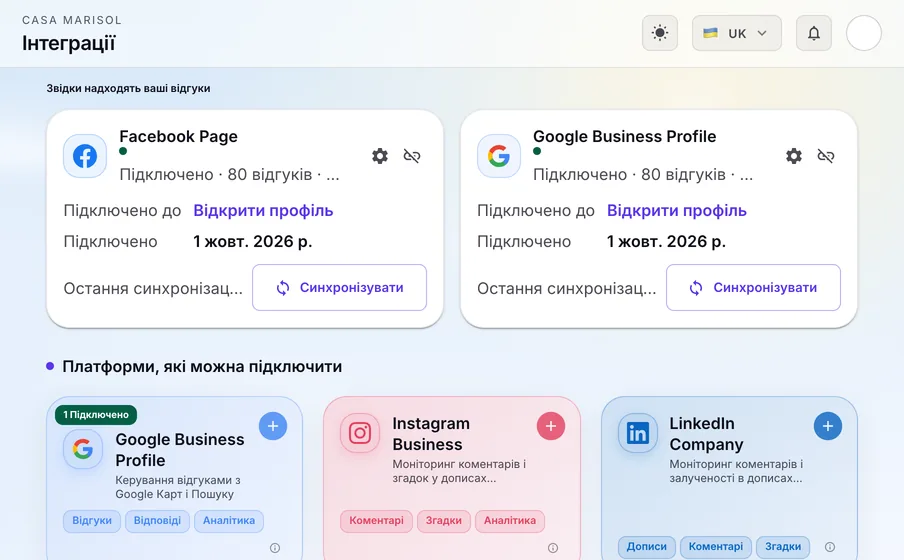Click the Instagram Business title
This screenshot has height=560, width=904.
click(431, 434)
